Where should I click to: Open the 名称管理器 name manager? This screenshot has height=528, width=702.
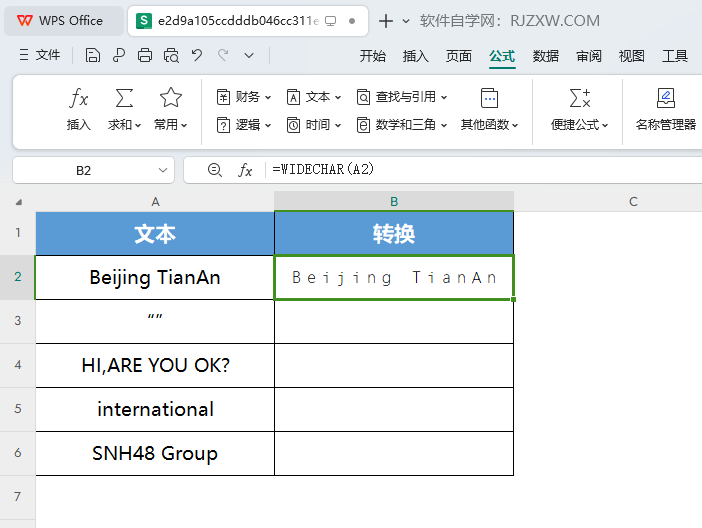[666, 110]
